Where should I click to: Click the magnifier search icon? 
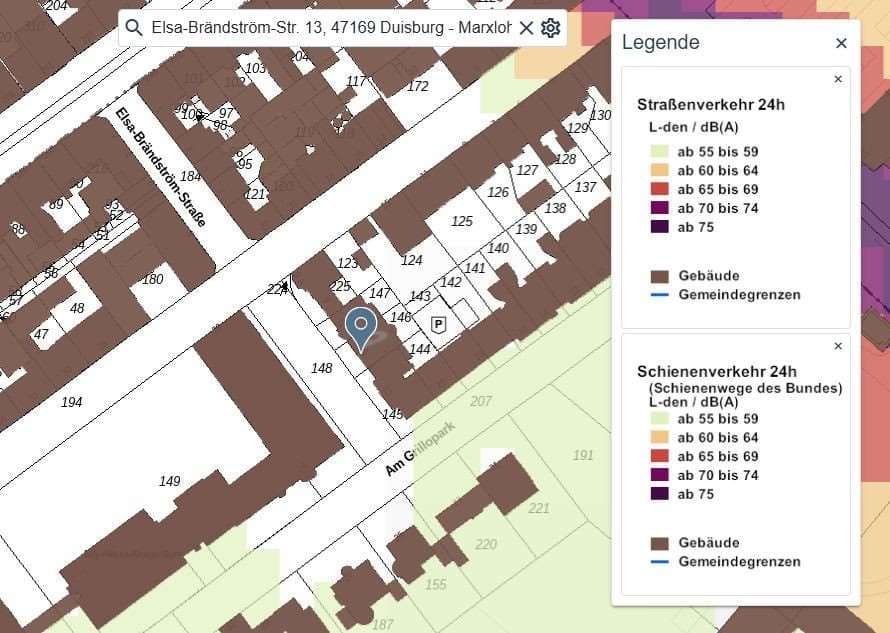135,28
